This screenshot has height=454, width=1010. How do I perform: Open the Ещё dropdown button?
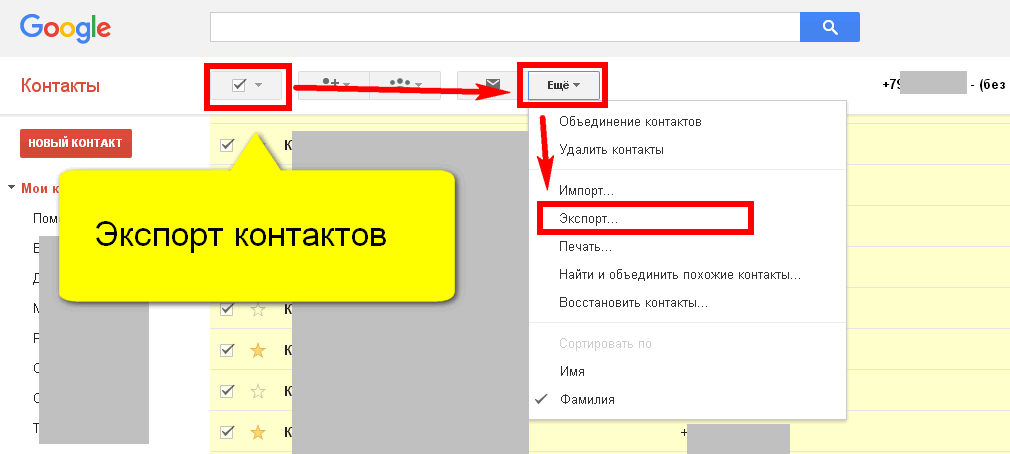[563, 86]
